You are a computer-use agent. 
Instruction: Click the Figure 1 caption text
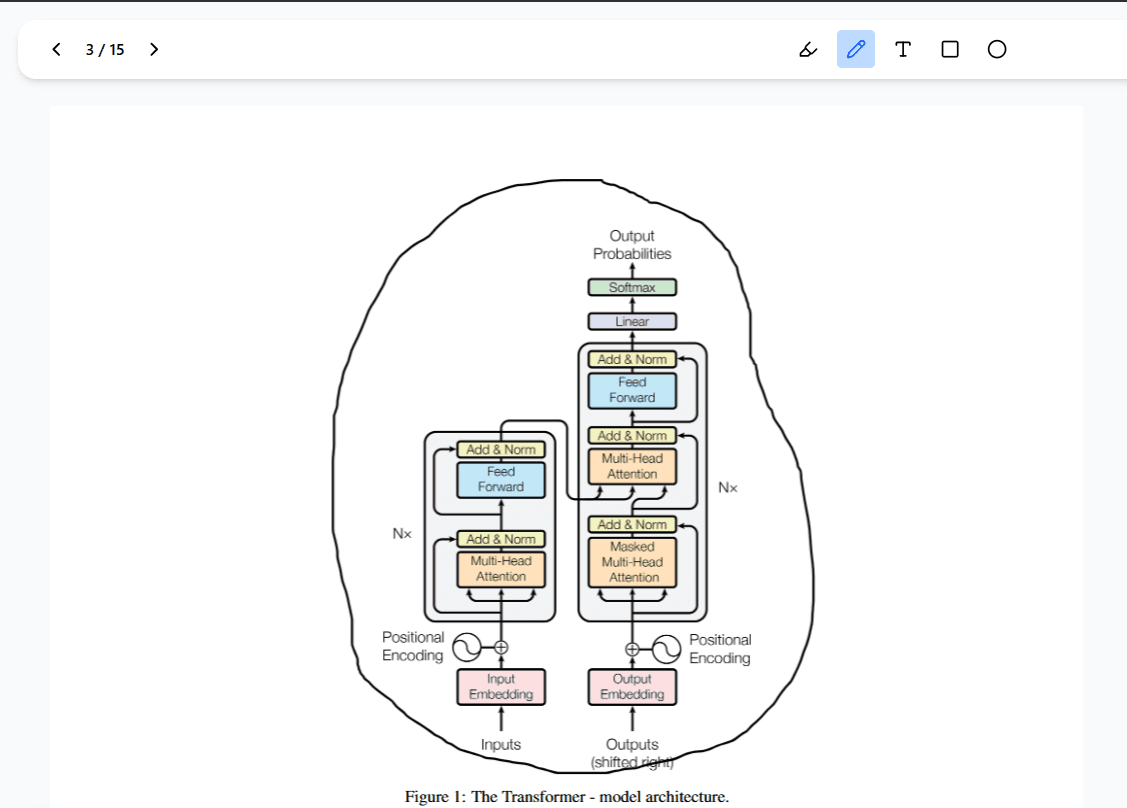pos(566,797)
